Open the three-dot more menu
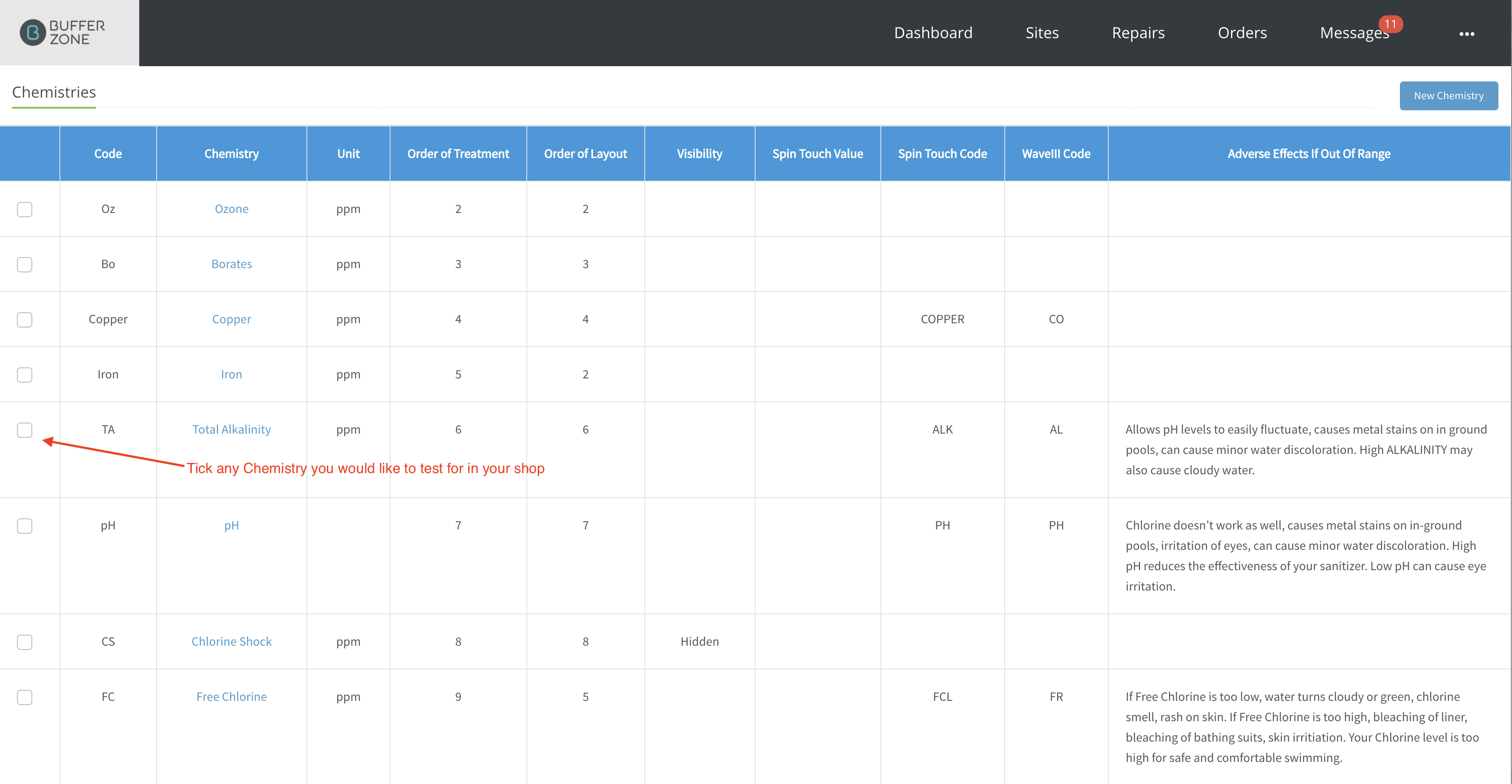1512x784 pixels. click(1466, 34)
